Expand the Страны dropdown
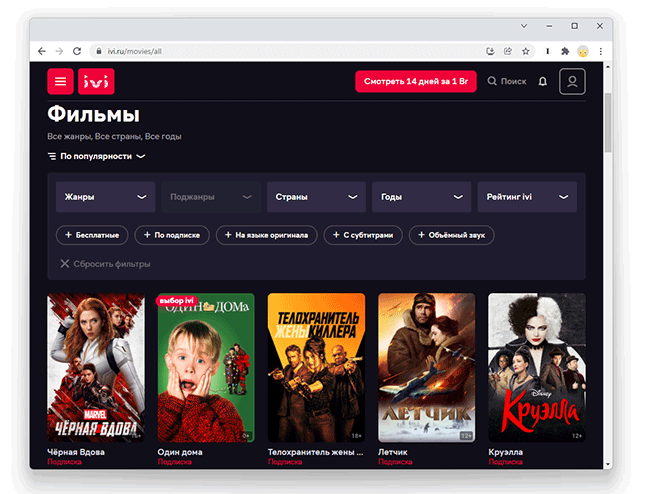The width and height of the screenshot is (650, 494). (316, 197)
